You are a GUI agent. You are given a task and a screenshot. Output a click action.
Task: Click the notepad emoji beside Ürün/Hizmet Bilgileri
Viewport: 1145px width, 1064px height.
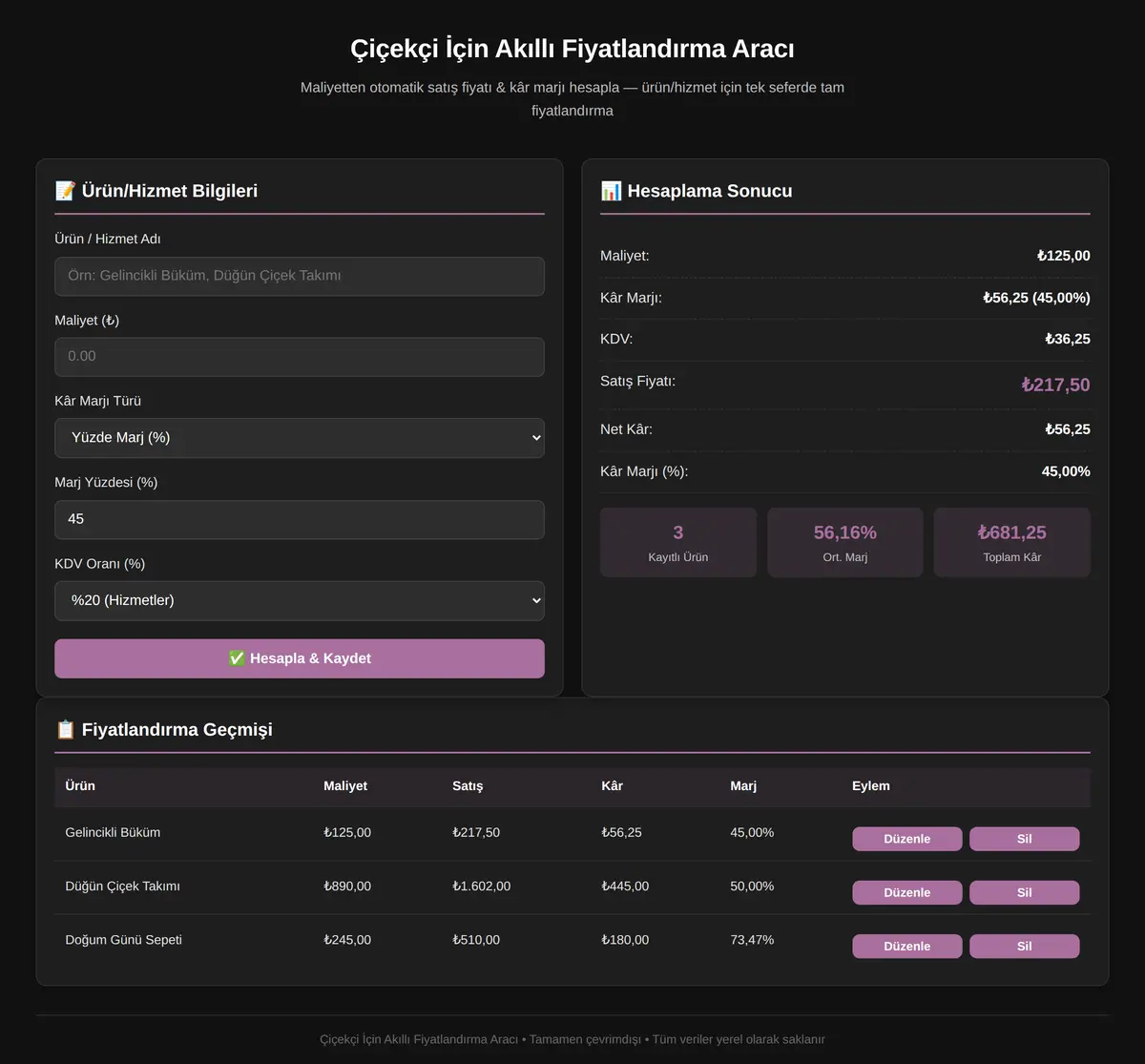[65, 191]
